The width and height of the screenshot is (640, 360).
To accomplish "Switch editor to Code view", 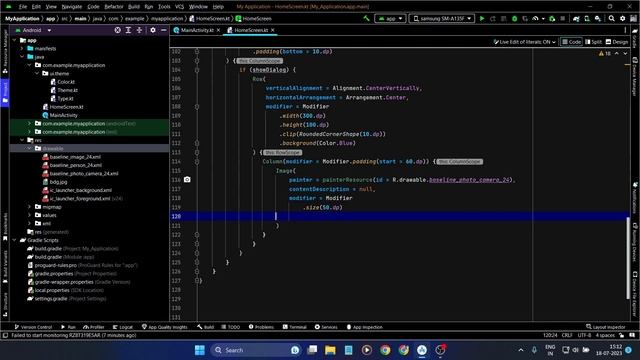I will [x=571, y=42].
